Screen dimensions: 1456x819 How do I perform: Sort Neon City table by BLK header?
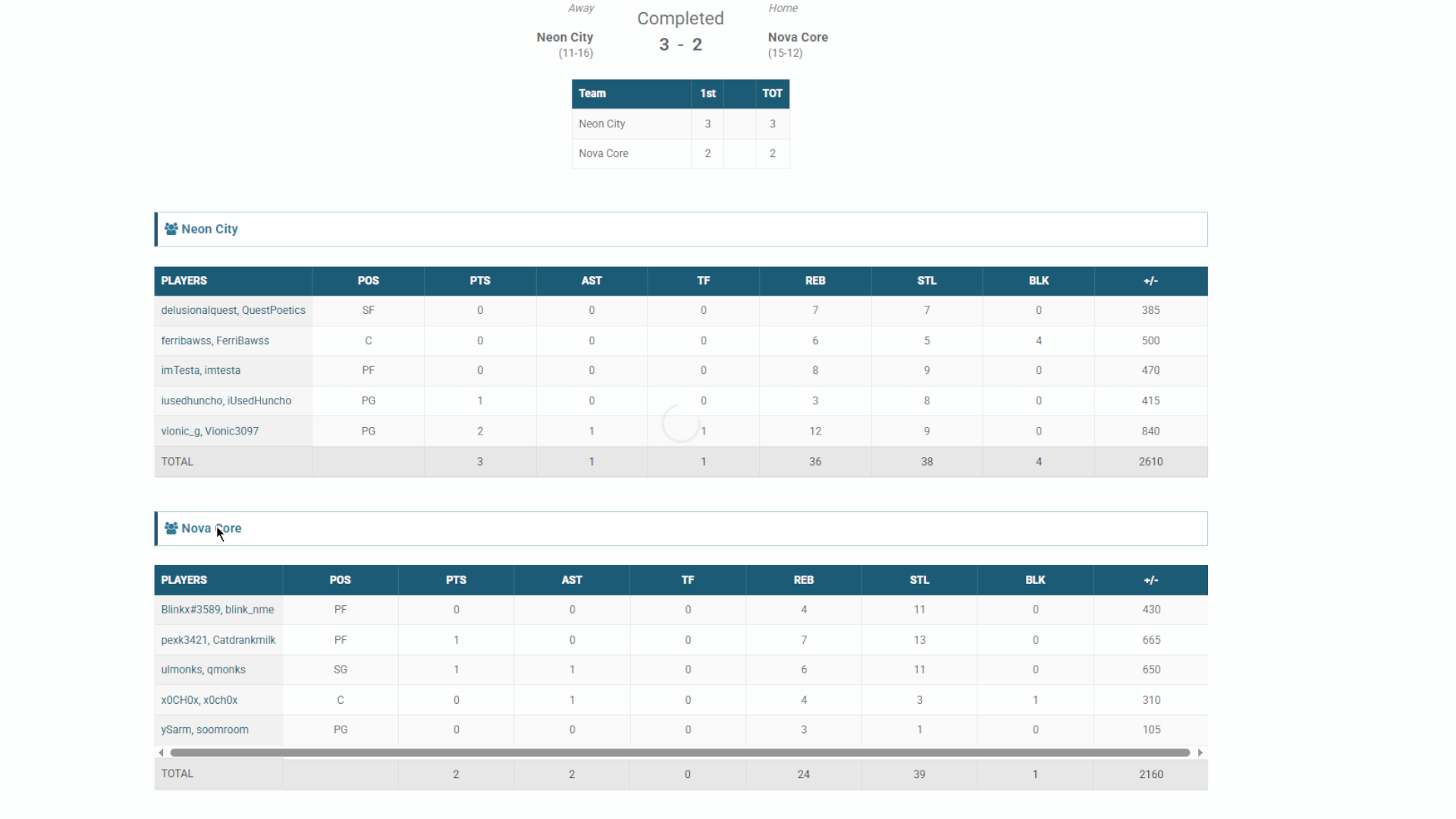[1038, 281]
